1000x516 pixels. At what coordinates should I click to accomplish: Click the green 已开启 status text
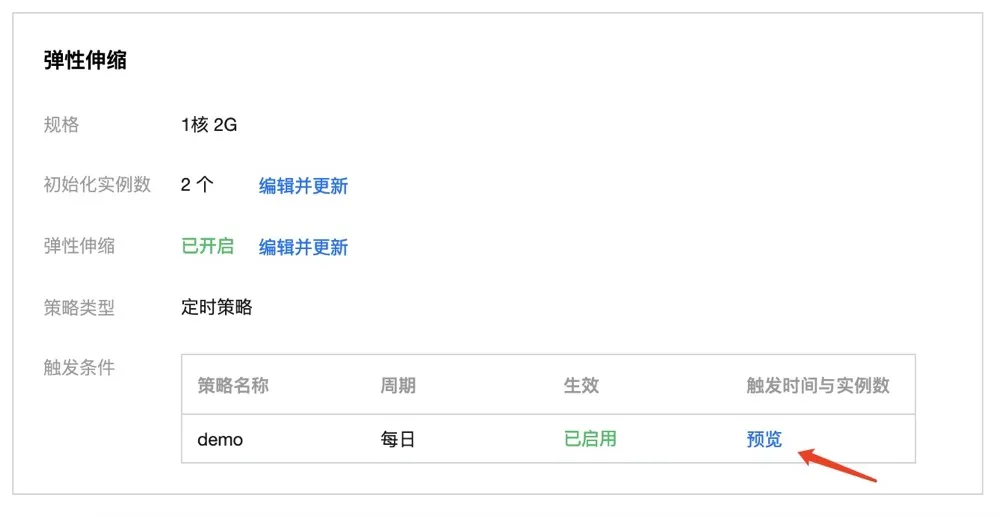pyautogui.click(x=207, y=246)
